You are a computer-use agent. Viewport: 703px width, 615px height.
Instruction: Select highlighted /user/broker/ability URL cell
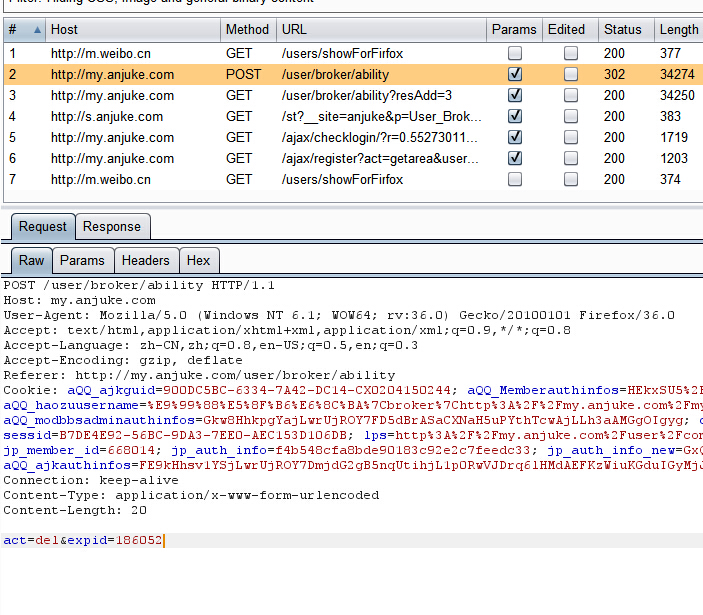tap(335, 74)
